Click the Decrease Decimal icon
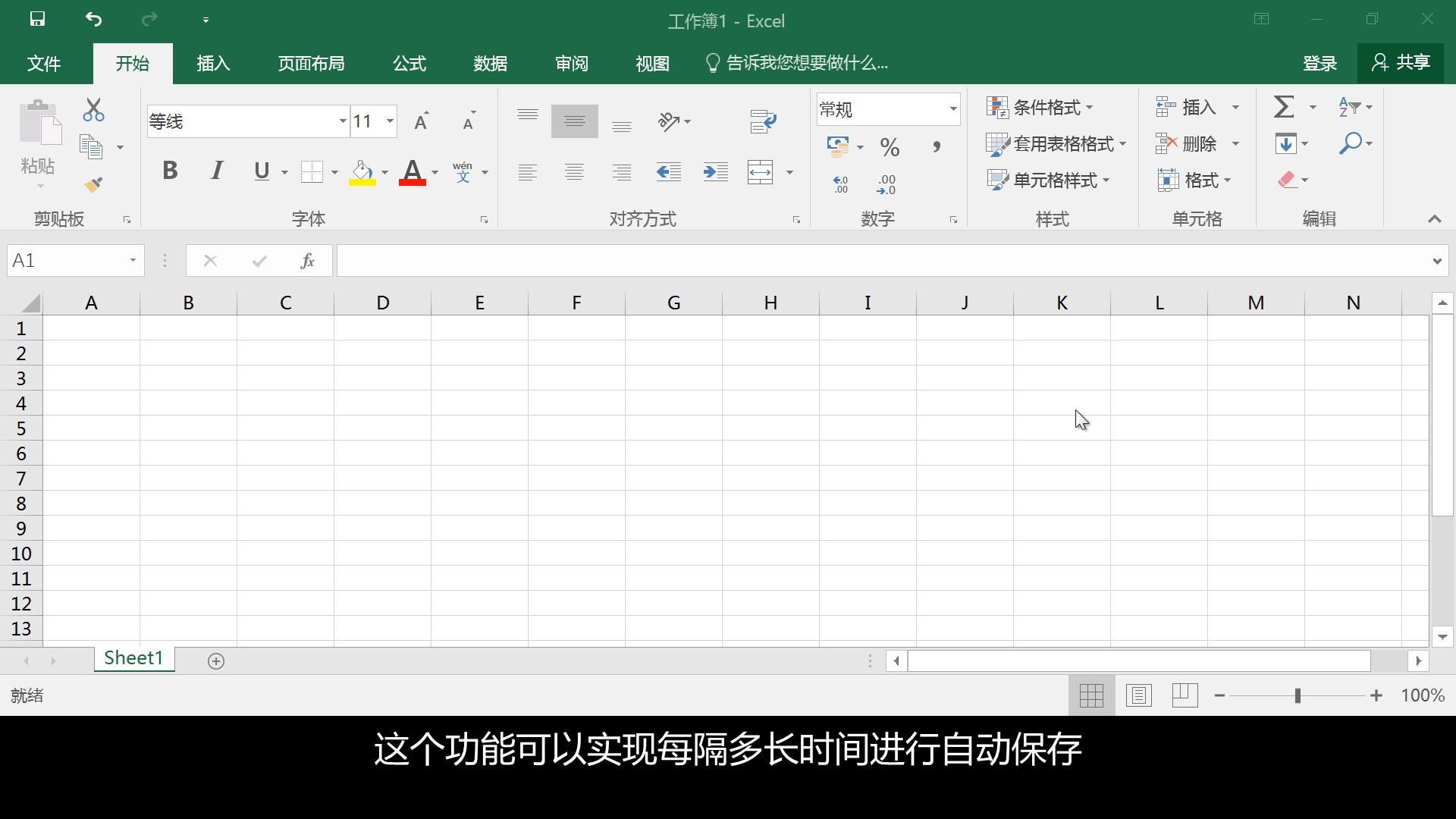 886,184
